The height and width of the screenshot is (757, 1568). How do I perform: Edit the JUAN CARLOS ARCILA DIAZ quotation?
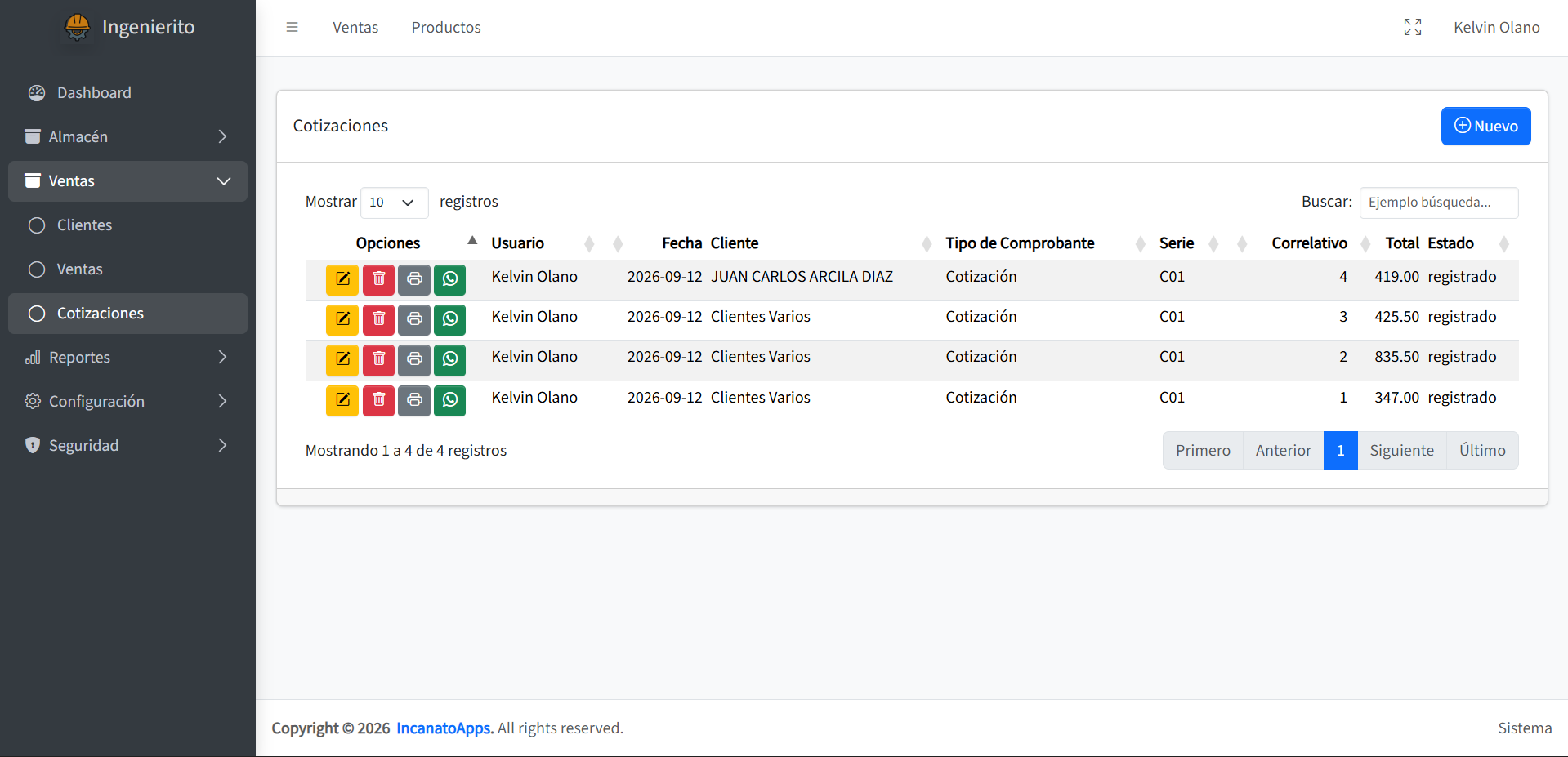(342, 279)
